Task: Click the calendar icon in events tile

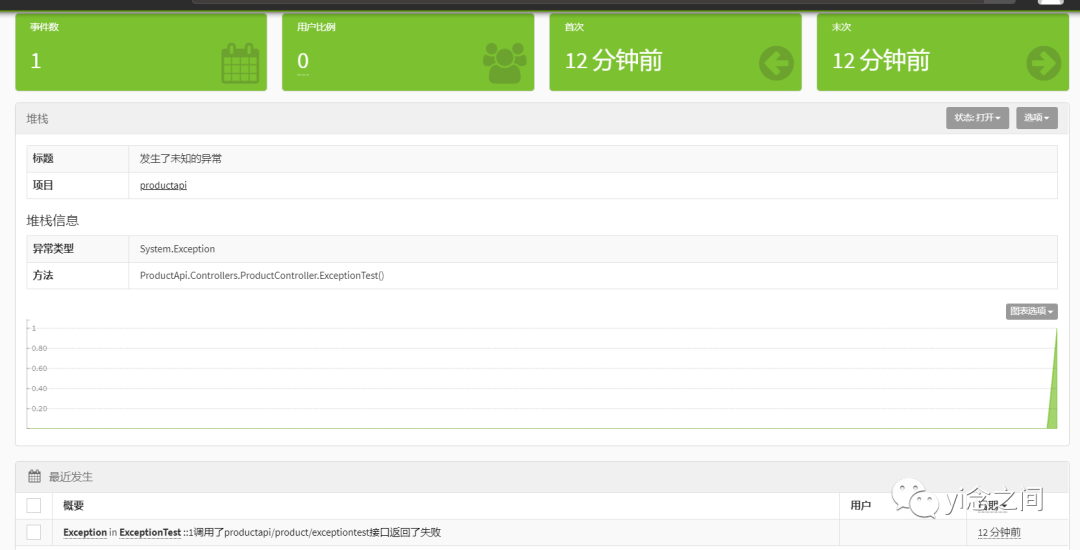Action: pos(240,63)
